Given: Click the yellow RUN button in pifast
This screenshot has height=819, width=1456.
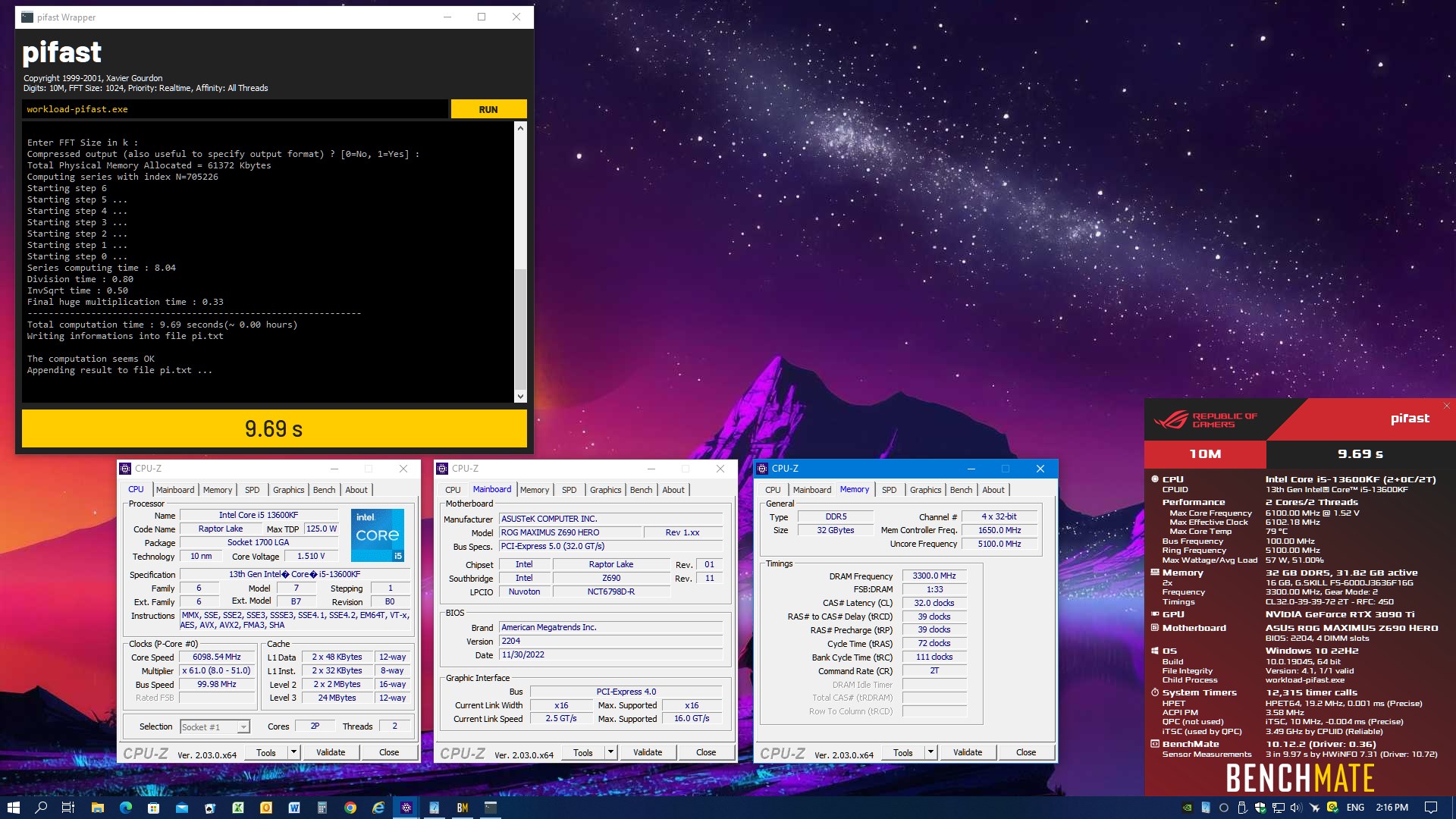Looking at the screenshot, I should pos(488,109).
